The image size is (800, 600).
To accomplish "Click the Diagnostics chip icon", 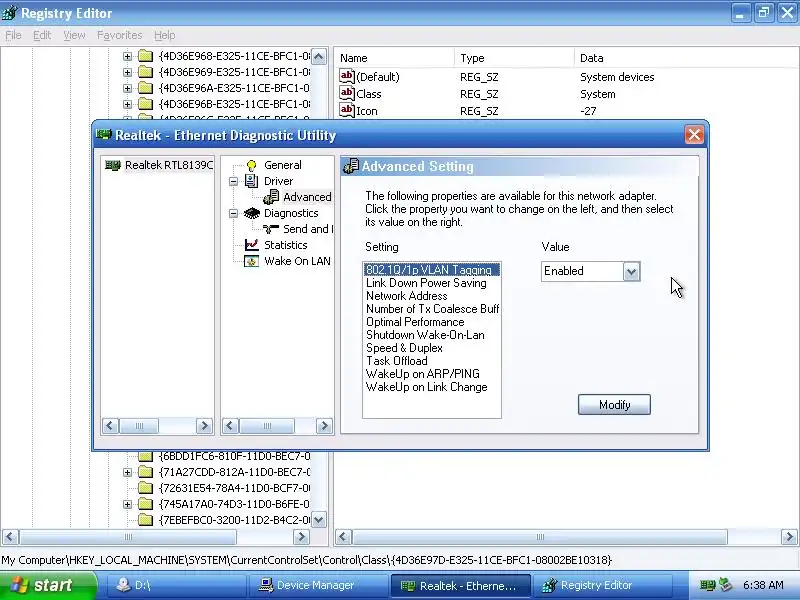I will pos(252,213).
